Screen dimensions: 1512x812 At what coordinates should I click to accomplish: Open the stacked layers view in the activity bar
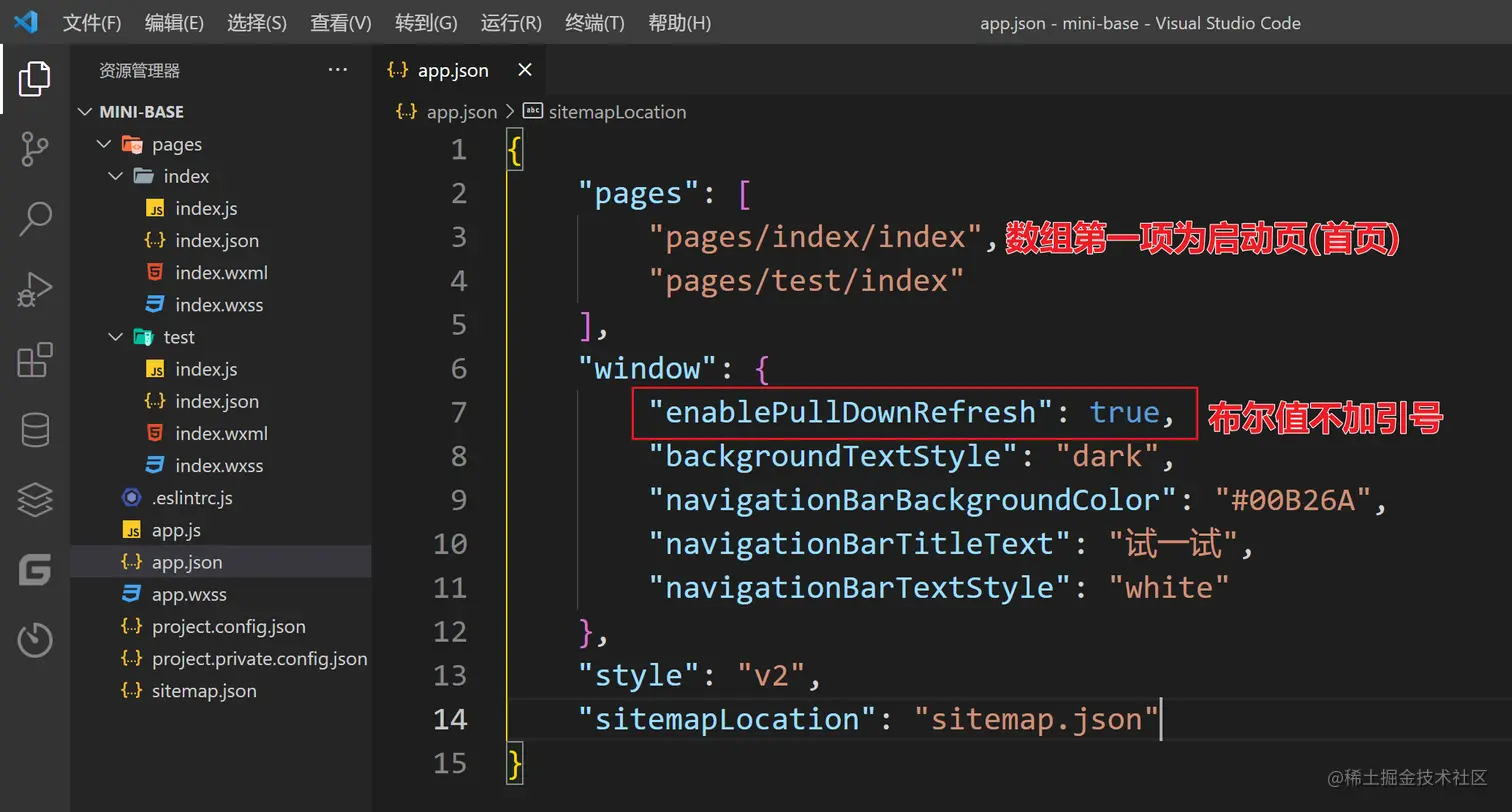tap(35, 500)
